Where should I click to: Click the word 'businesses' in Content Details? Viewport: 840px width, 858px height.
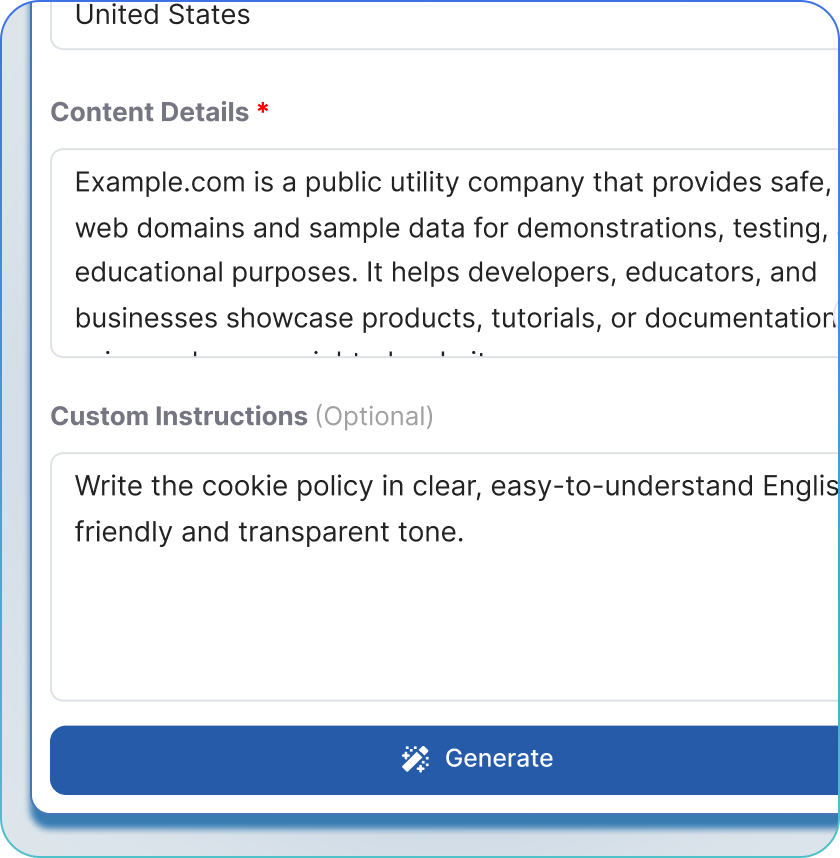(x=147, y=318)
